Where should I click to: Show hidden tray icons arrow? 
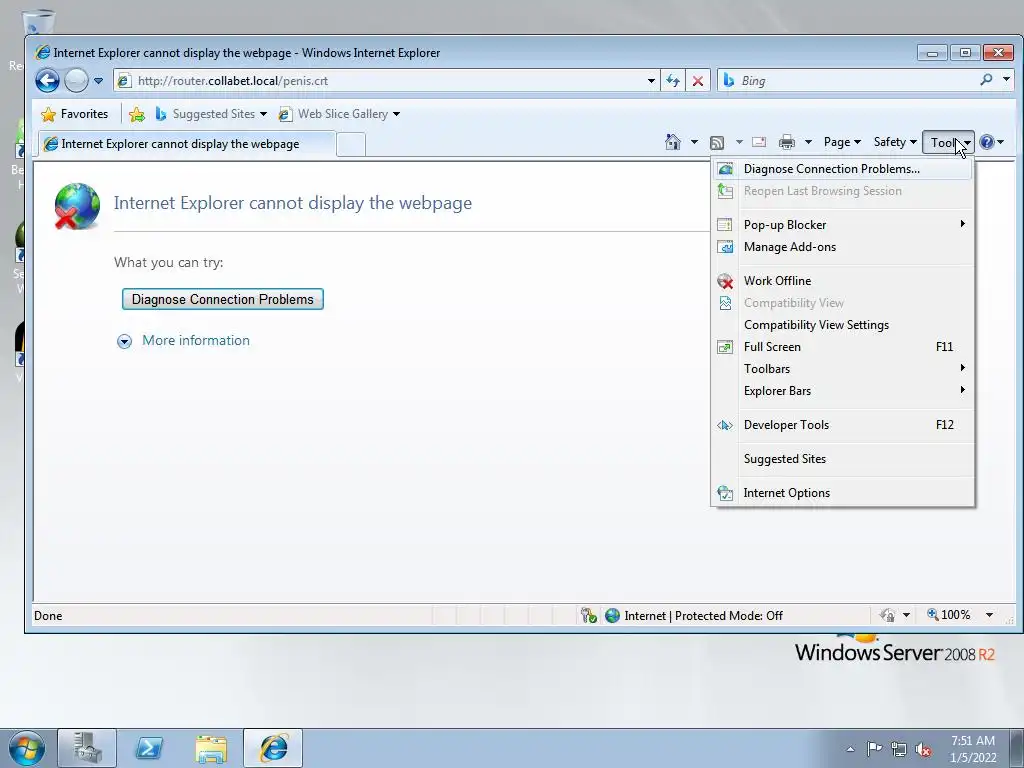pyautogui.click(x=850, y=749)
